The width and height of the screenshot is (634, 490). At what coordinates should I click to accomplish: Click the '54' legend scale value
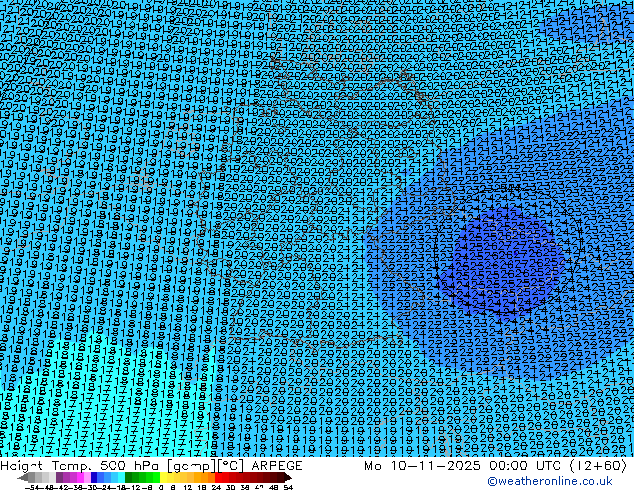pos(288,487)
